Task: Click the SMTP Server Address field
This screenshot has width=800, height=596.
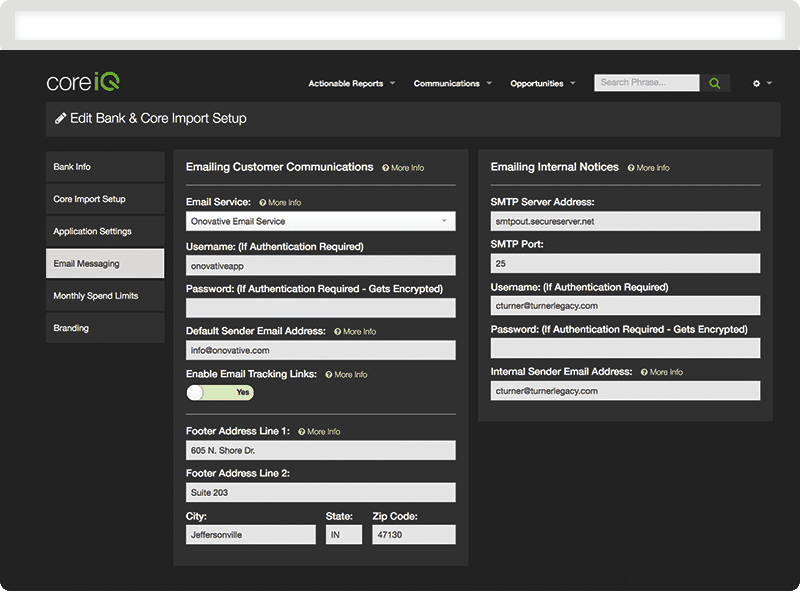Action: [625, 221]
